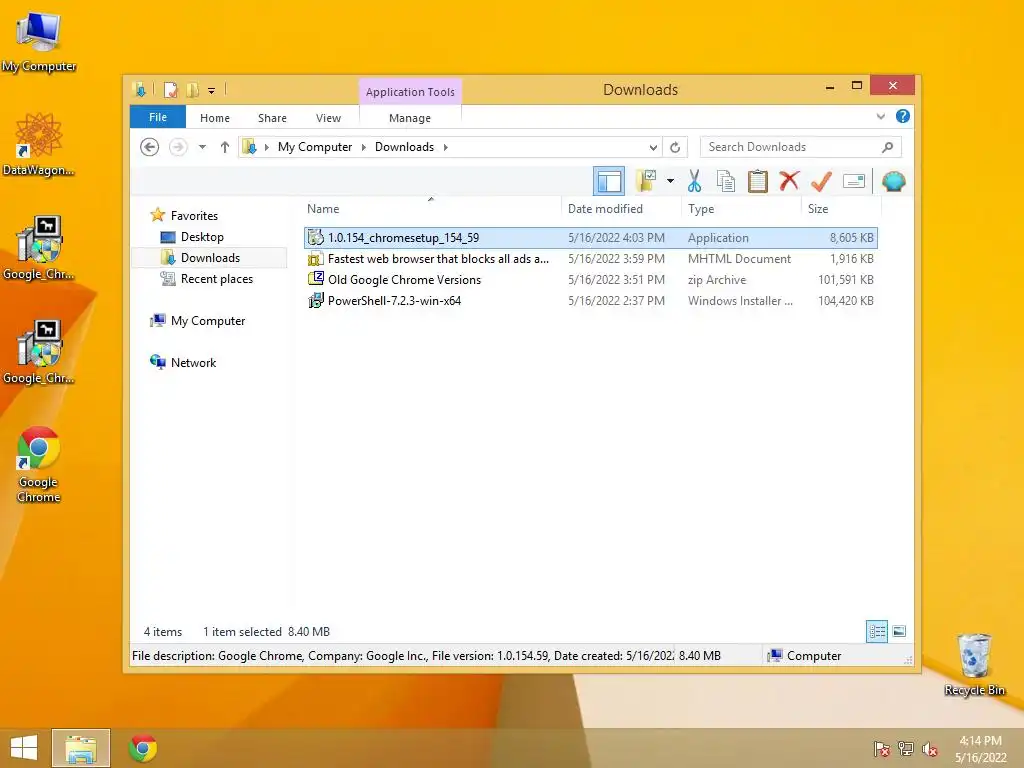Select Desktop in the navigation pane

tap(192, 236)
